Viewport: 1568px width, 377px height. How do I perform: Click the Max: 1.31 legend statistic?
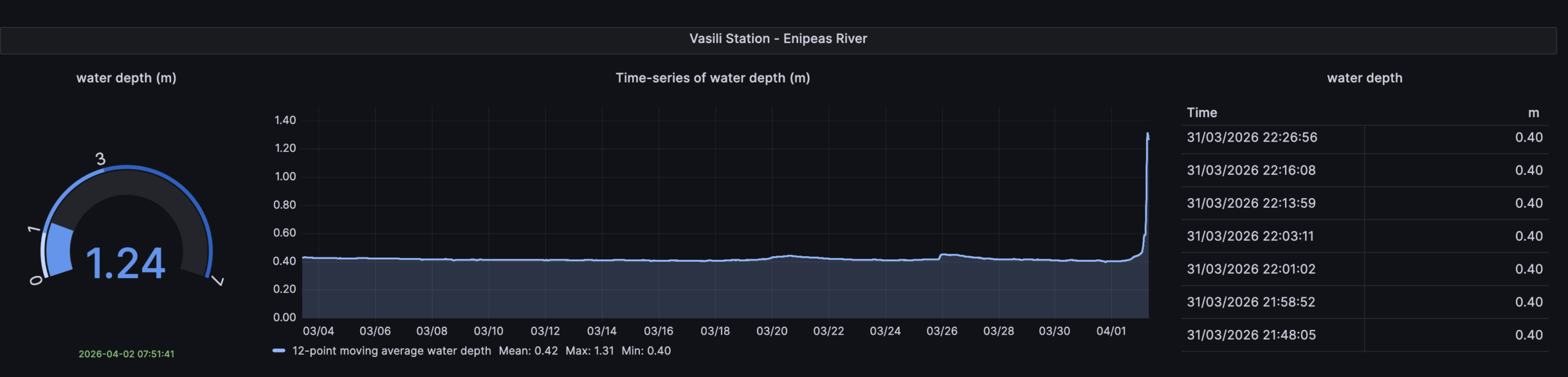(589, 351)
